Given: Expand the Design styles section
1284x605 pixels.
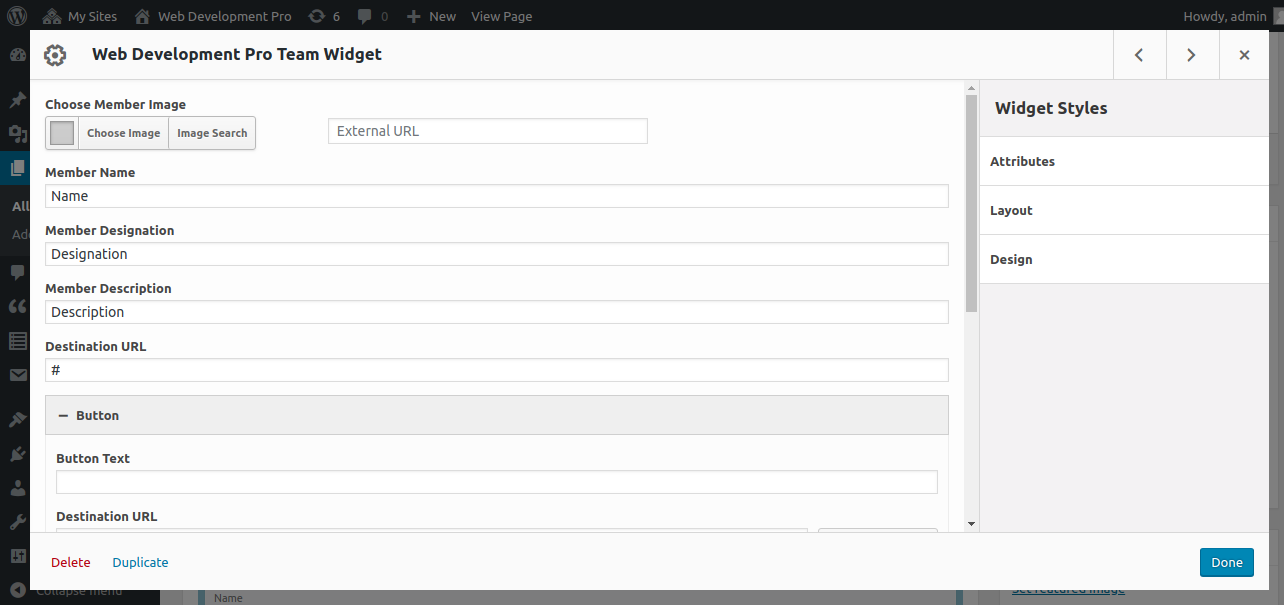Looking at the screenshot, I should pos(1124,259).
